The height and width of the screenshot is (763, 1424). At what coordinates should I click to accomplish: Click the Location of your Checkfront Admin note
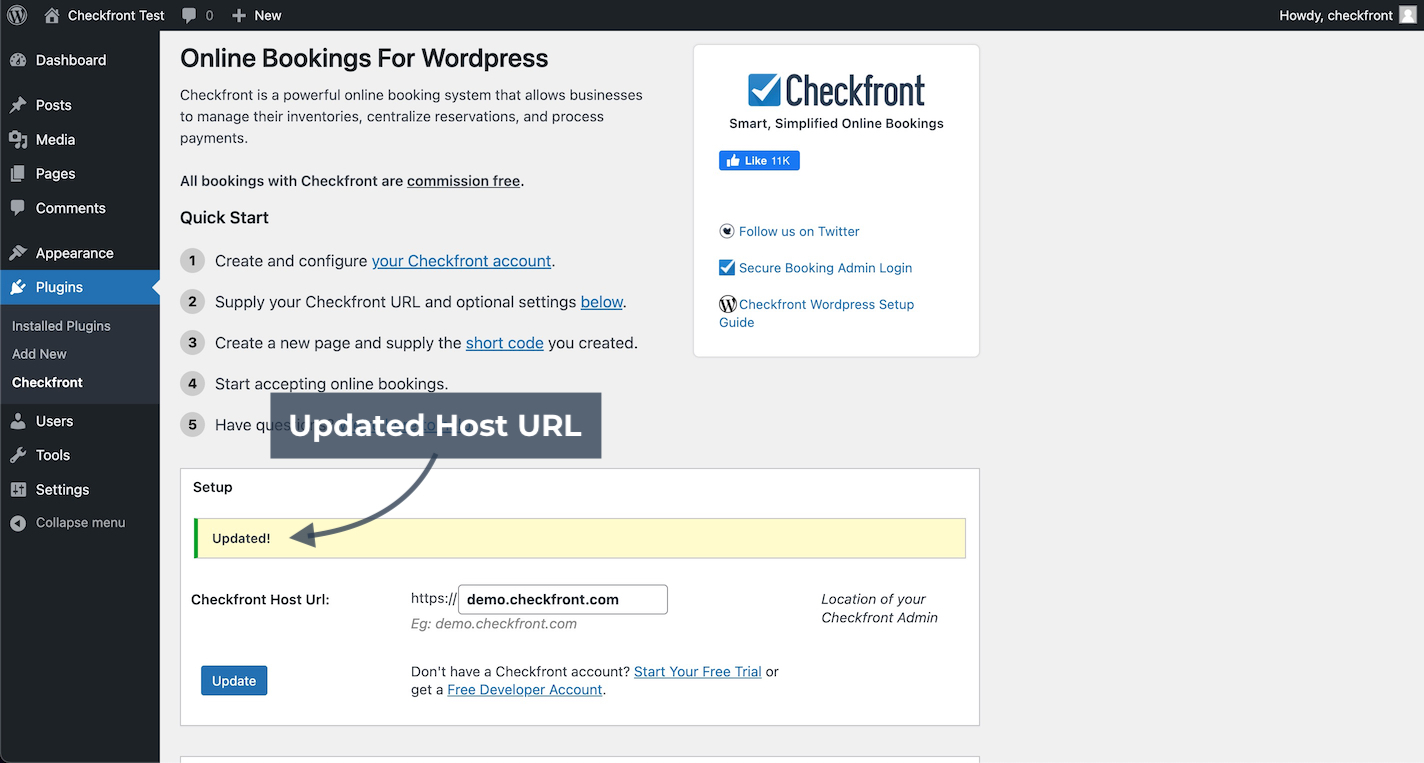[x=880, y=608]
